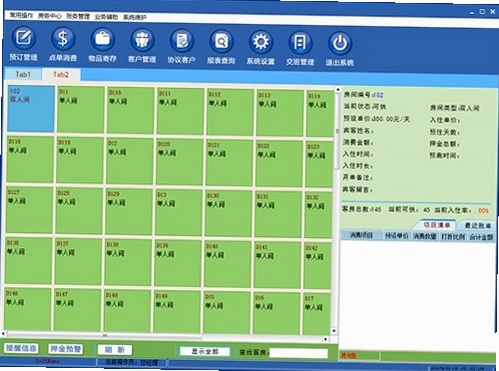Select room D137 tile
The width and height of the screenshot is (499, 371).
pyautogui.click(x=78, y=262)
